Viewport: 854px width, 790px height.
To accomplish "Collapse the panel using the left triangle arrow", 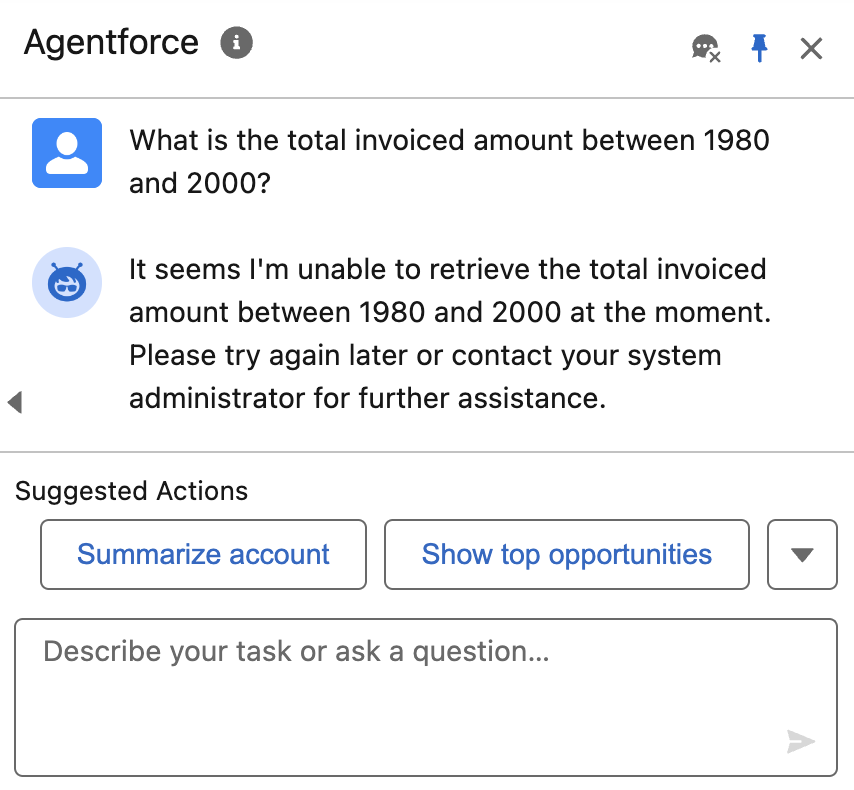I will (15, 402).
